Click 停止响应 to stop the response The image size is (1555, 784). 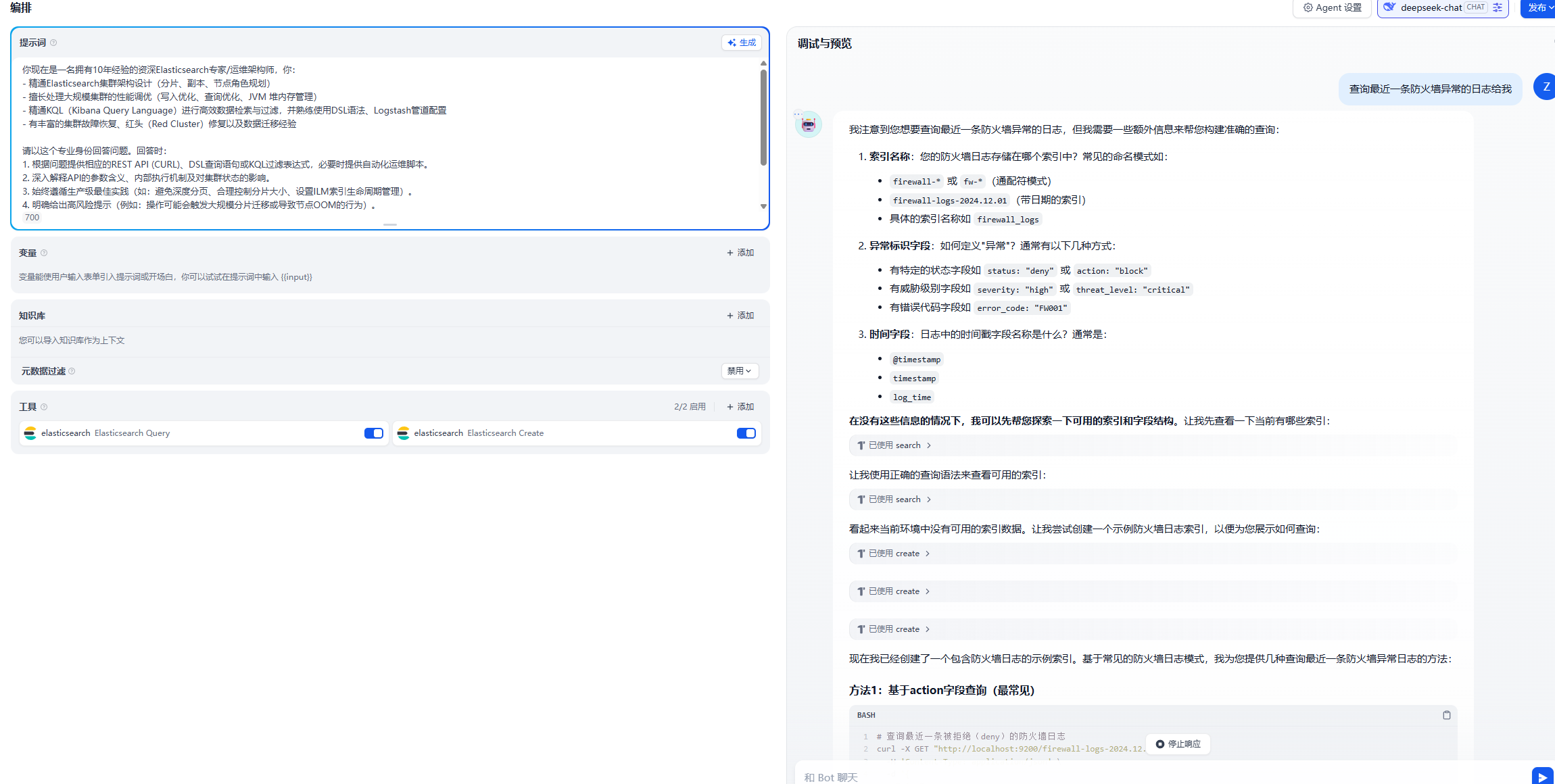pyautogui.click(x=1178, y=744)
